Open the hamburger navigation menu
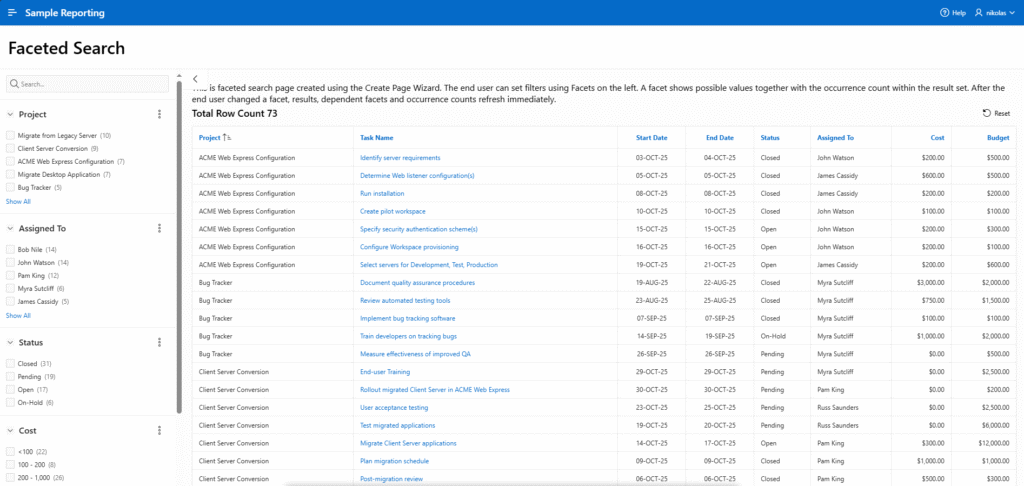Viewport: 1024px width, 486px height. pyautogui.click(x=13, y=13)
